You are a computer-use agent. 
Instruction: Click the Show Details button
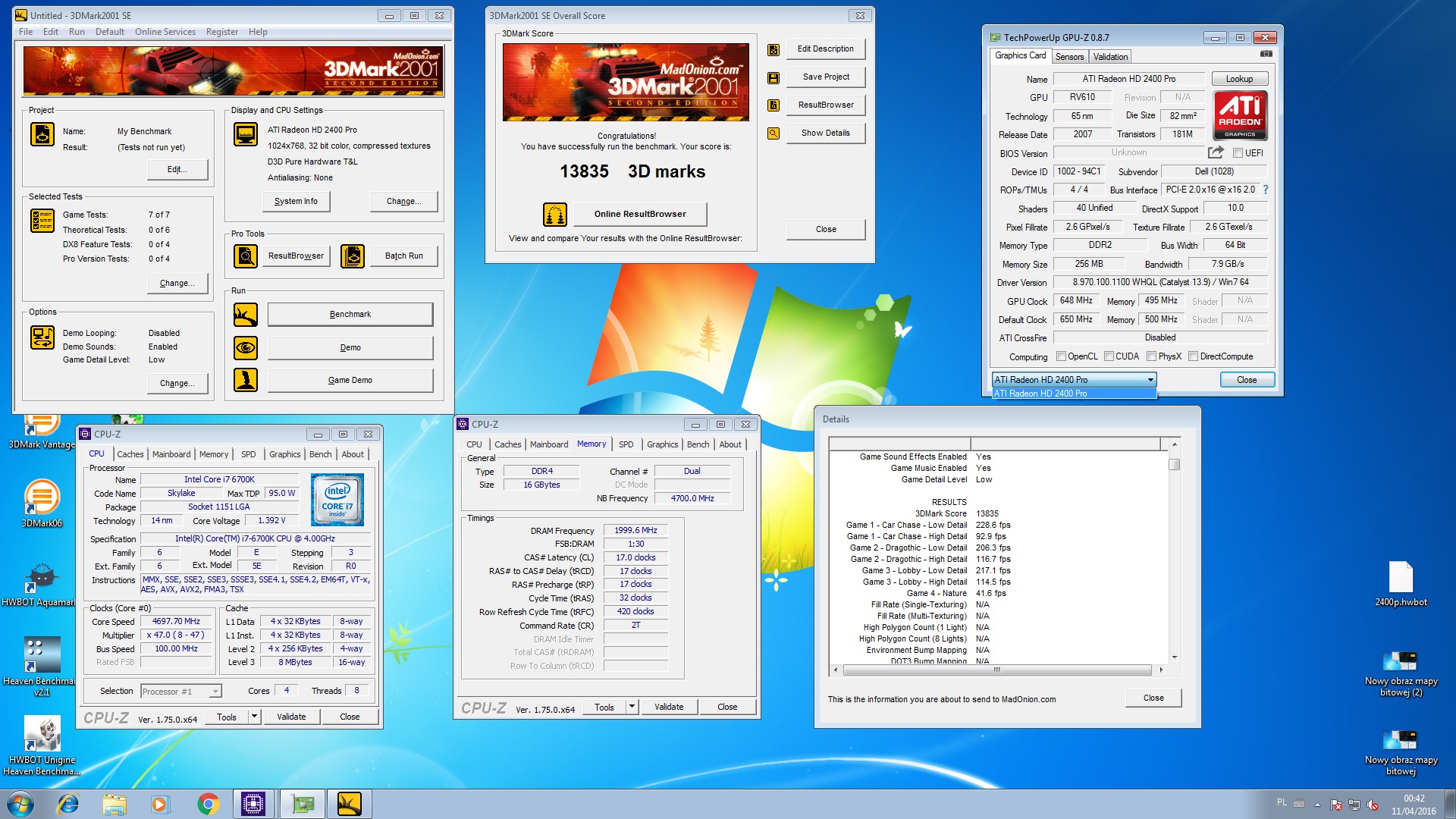click(x=826, y=133)
